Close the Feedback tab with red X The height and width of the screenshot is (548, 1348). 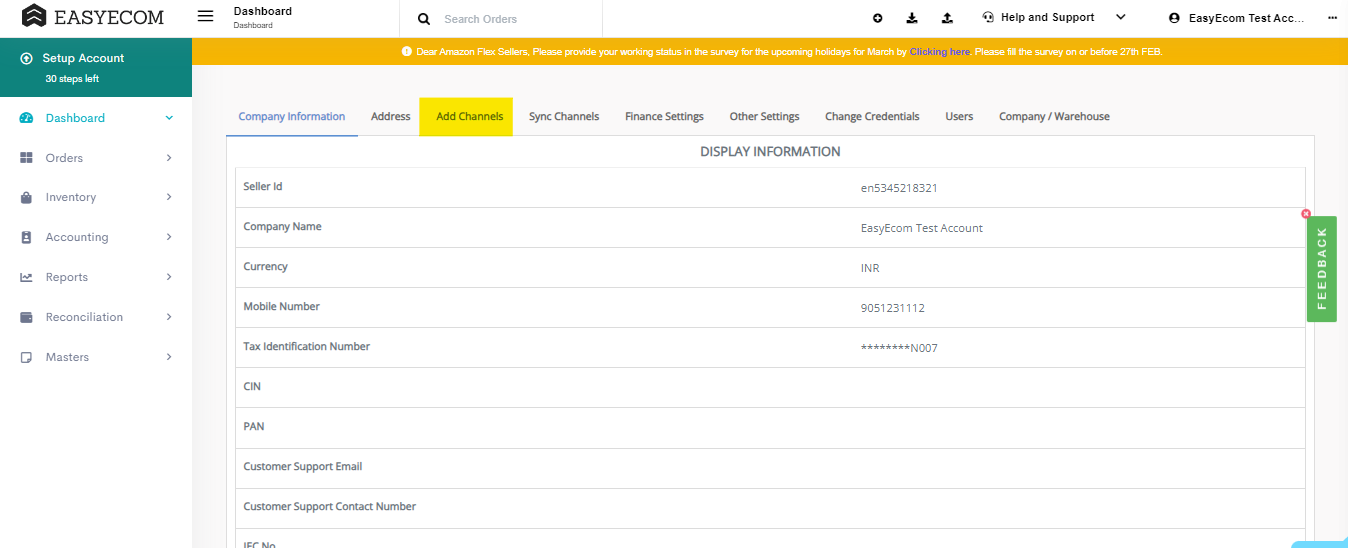tap(1306, 214)
